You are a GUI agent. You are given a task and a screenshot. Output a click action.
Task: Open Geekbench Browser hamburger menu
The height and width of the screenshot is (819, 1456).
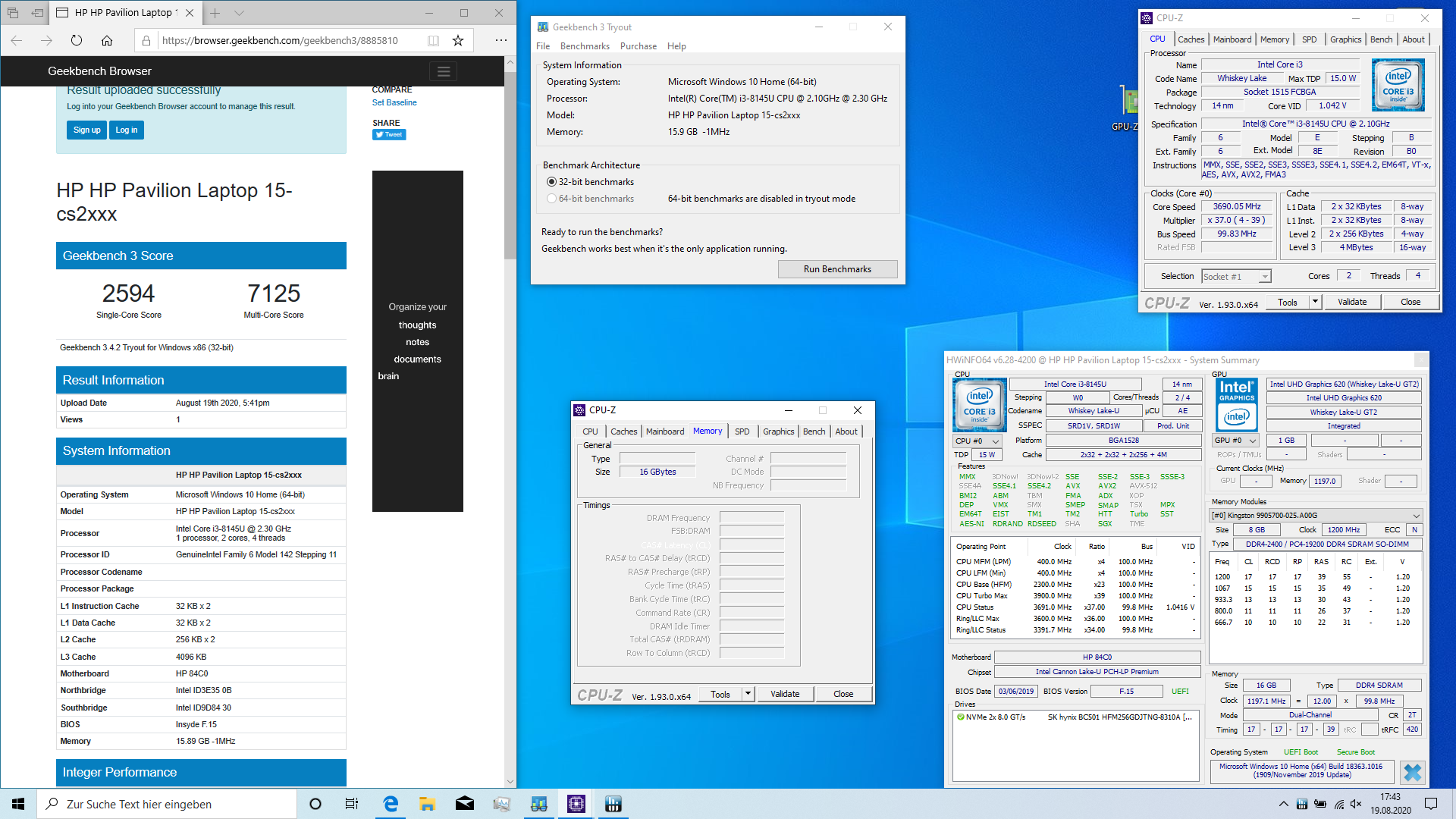(444, 71)
